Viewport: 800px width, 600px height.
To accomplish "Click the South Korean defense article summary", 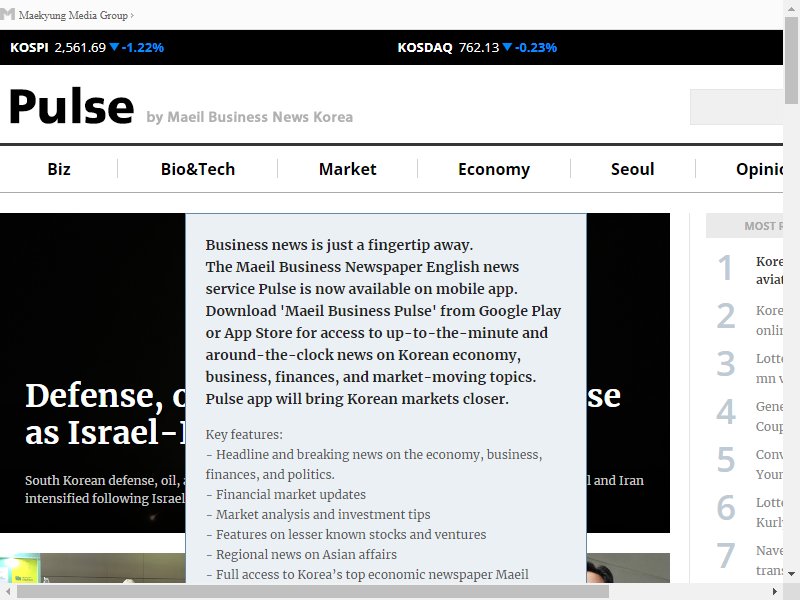I will click(x=105, y=489).
